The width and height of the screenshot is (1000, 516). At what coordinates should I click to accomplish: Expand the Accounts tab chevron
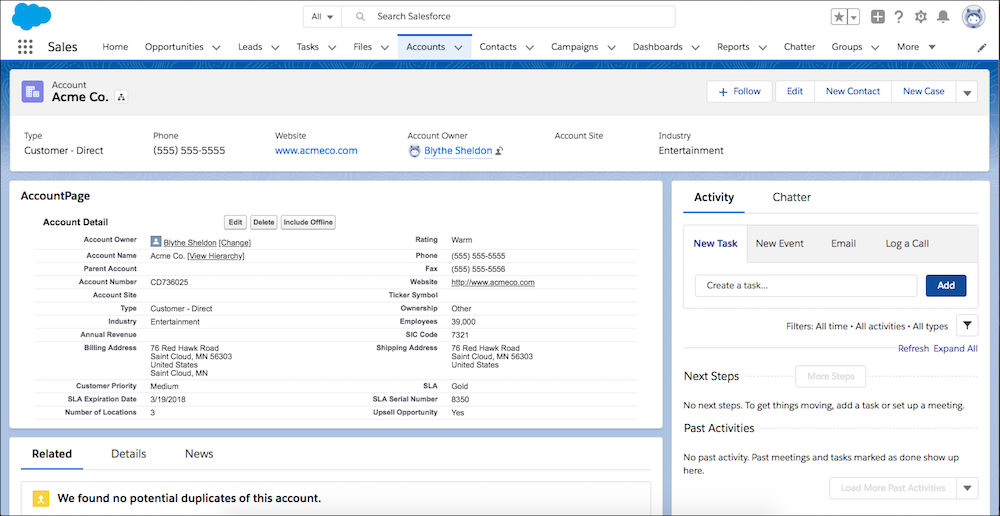tap(458, 47)
